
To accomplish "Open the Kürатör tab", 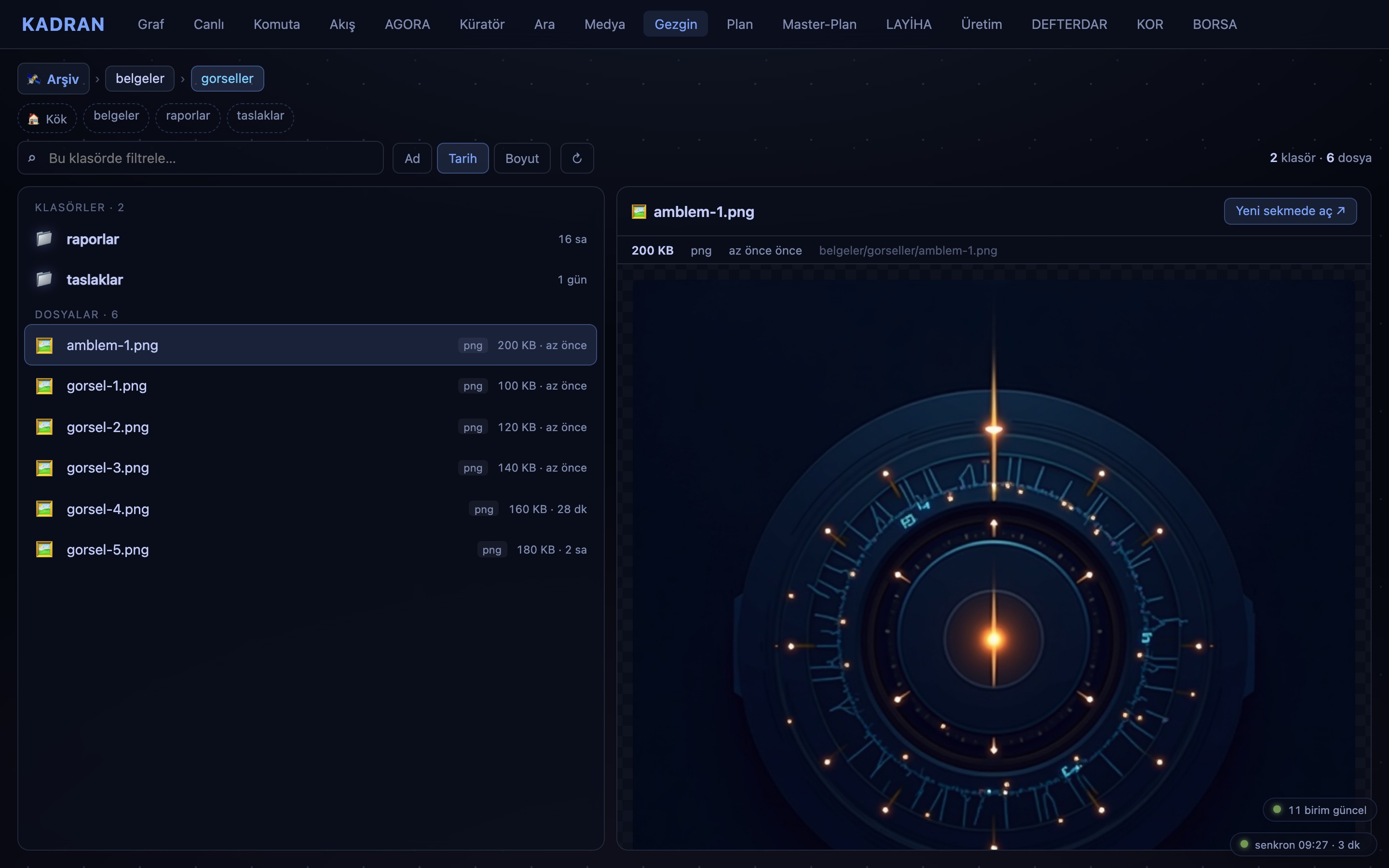I will click(481, 24).
